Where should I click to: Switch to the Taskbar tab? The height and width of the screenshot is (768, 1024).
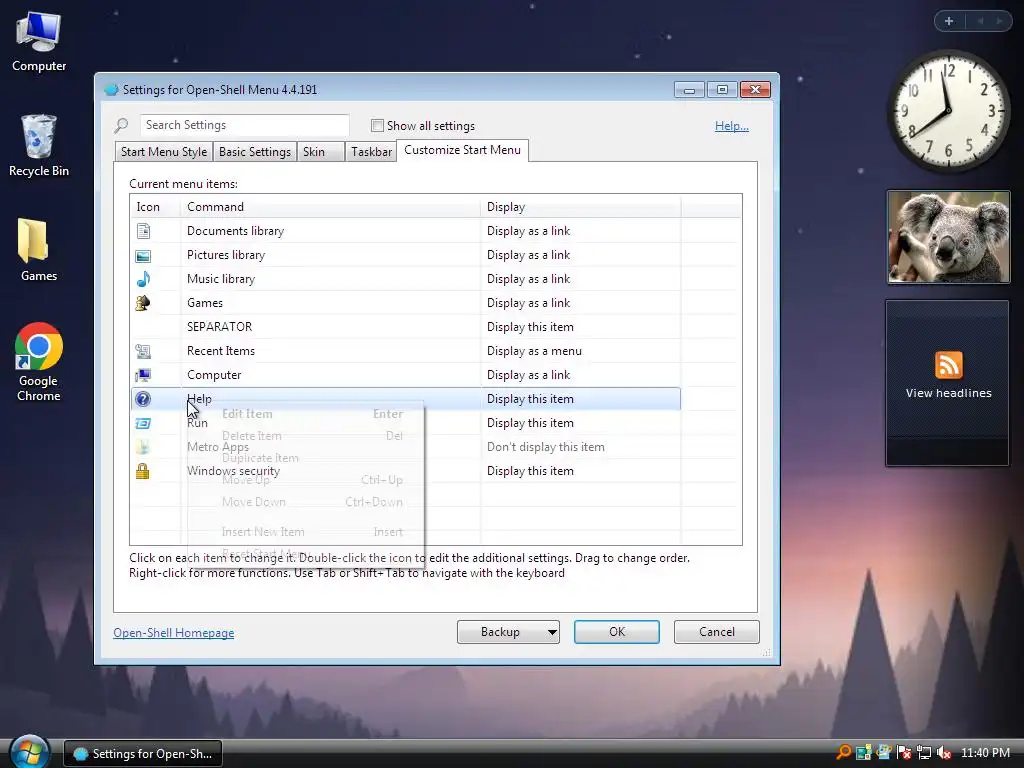[371, 152]
